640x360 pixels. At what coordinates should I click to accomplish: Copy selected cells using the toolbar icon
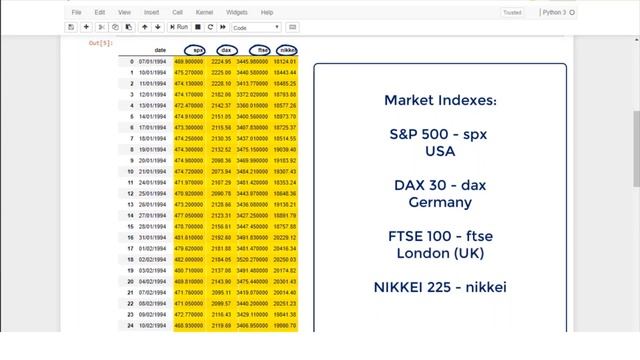[115, 27]
